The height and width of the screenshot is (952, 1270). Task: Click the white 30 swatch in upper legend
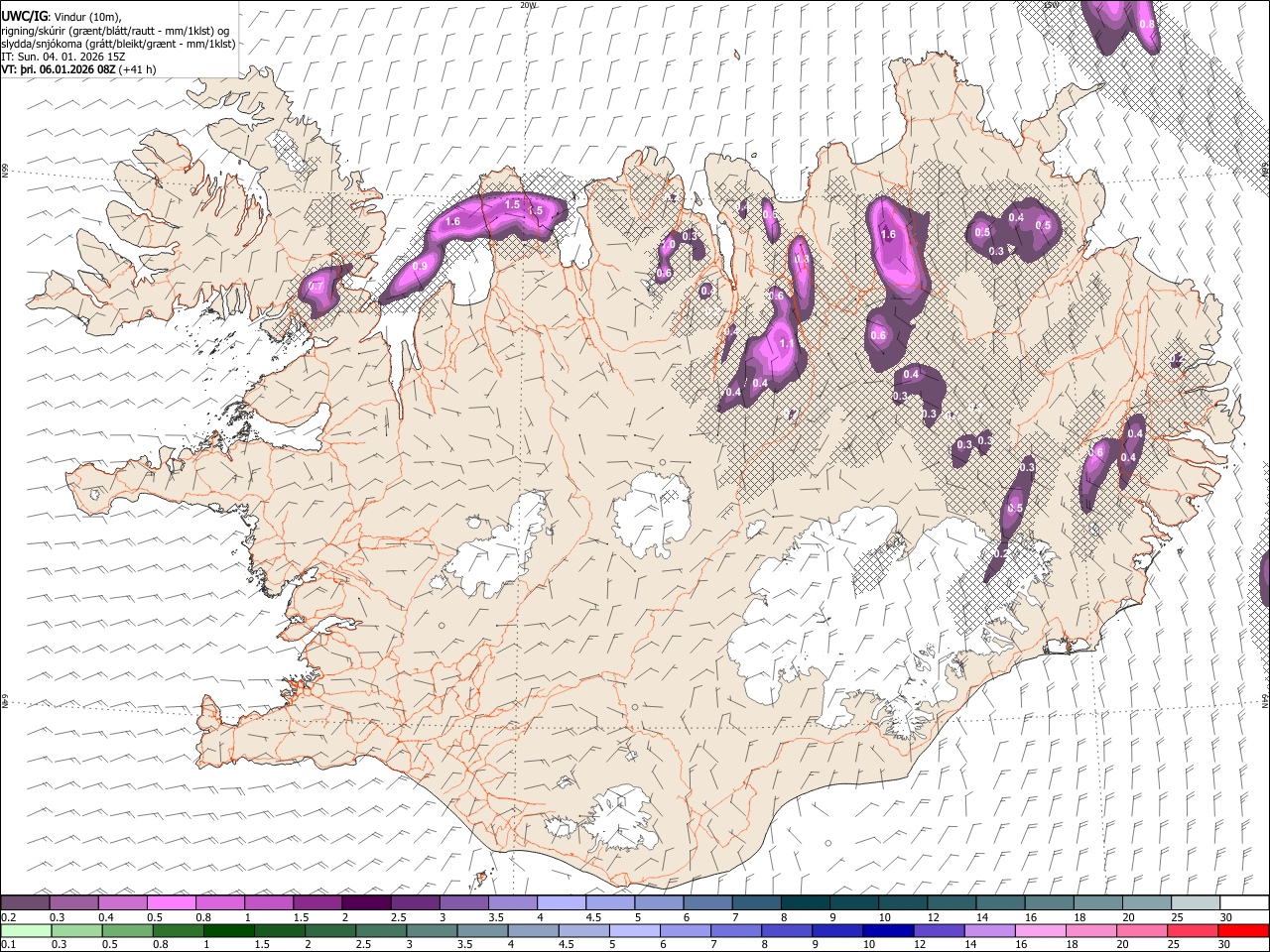(1245, 903)
